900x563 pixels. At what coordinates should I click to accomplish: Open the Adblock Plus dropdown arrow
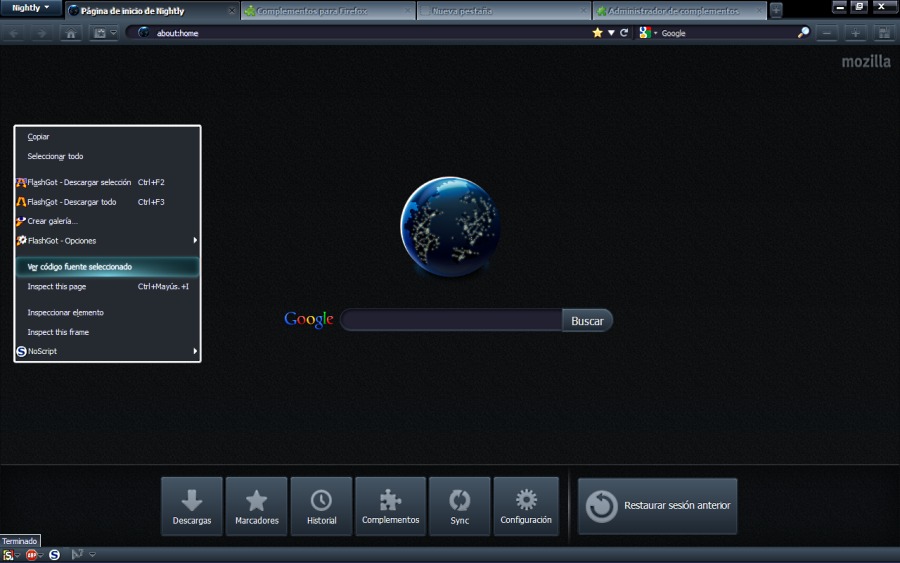pos(41,555)
